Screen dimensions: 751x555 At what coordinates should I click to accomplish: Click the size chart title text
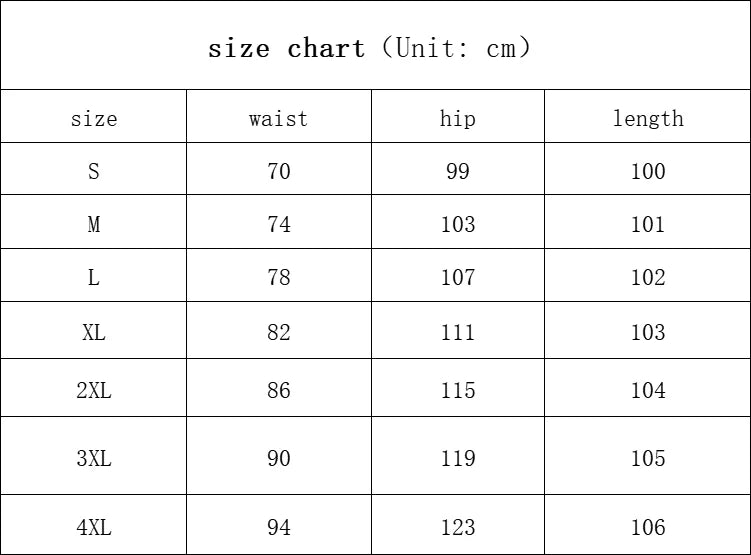[369, 48]
